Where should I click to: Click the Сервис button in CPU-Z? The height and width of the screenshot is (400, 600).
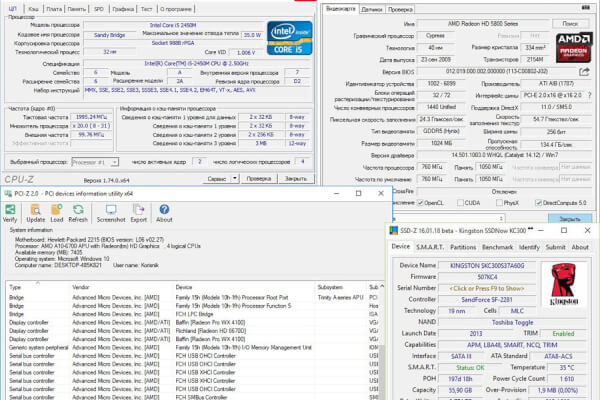click(x=217, y=178)
